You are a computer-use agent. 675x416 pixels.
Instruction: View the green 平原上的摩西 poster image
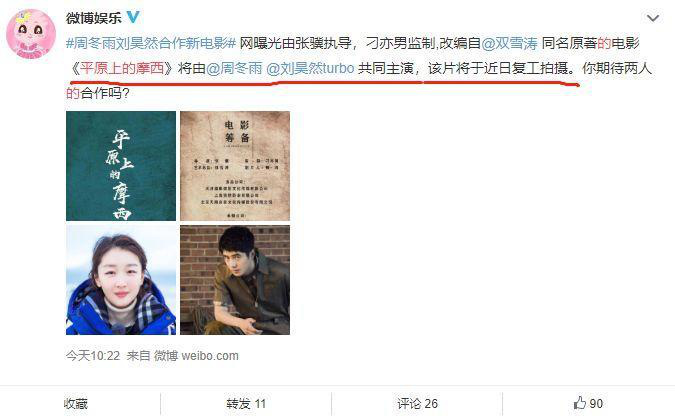[x=121, y=166]
